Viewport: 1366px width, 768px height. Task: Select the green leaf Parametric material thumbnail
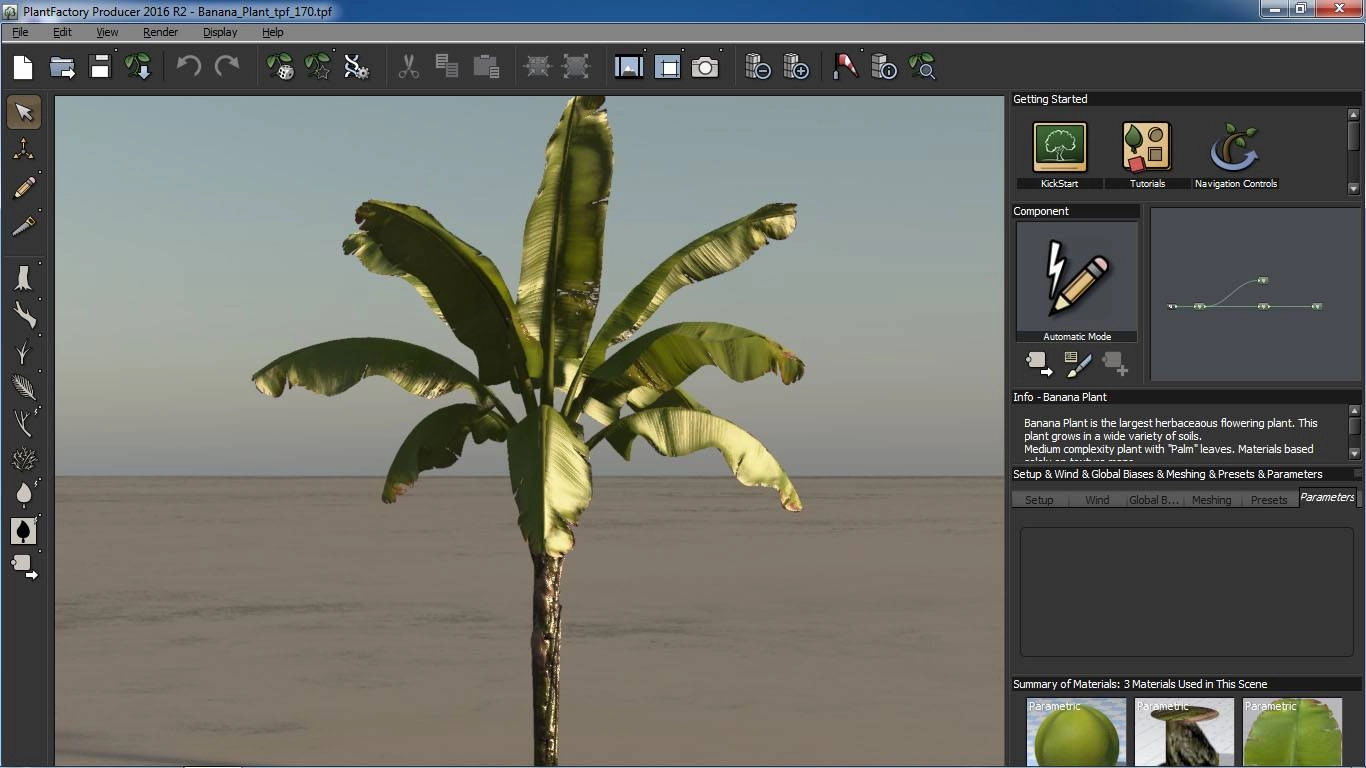point(1292,733)
